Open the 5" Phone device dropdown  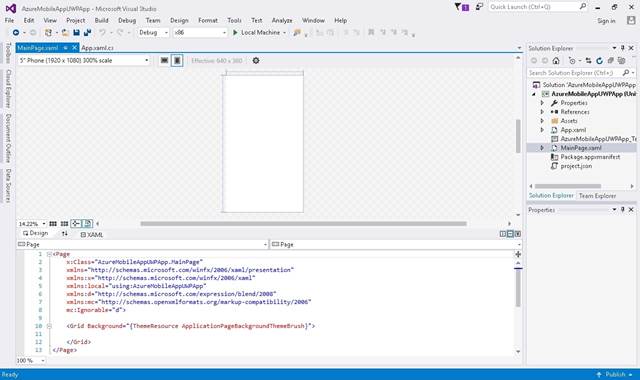click(x=84, y=60)
